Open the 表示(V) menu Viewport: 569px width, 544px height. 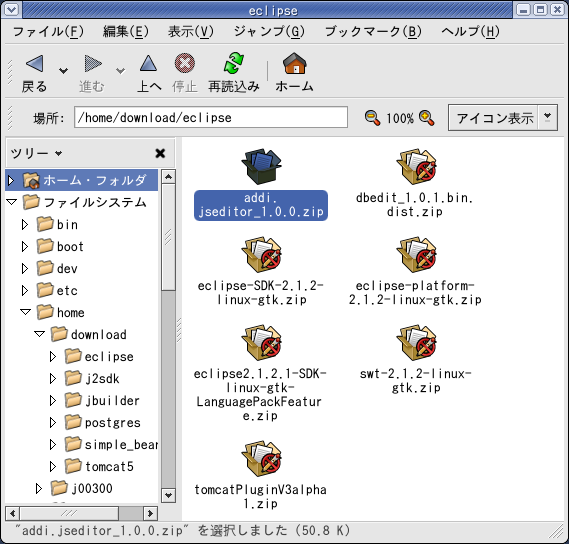click(x=191, y=32)
